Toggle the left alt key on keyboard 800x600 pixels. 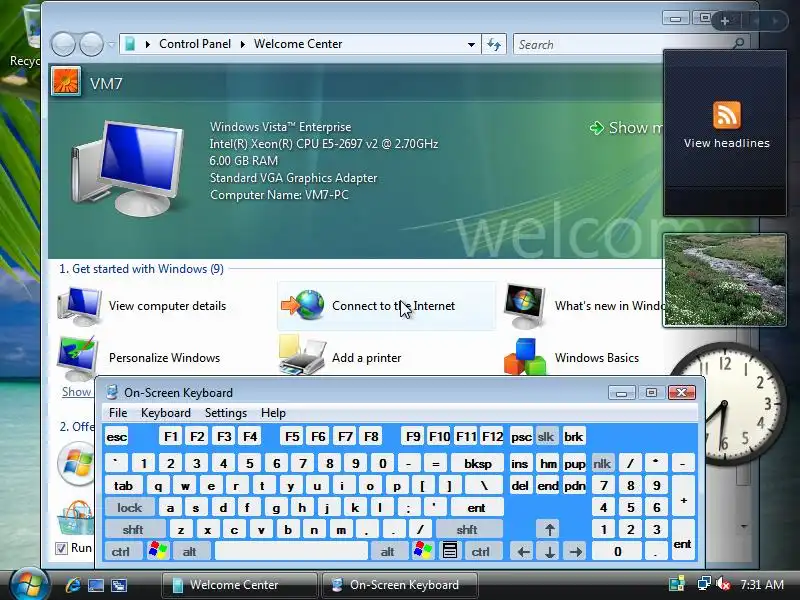tap(190, 551)
